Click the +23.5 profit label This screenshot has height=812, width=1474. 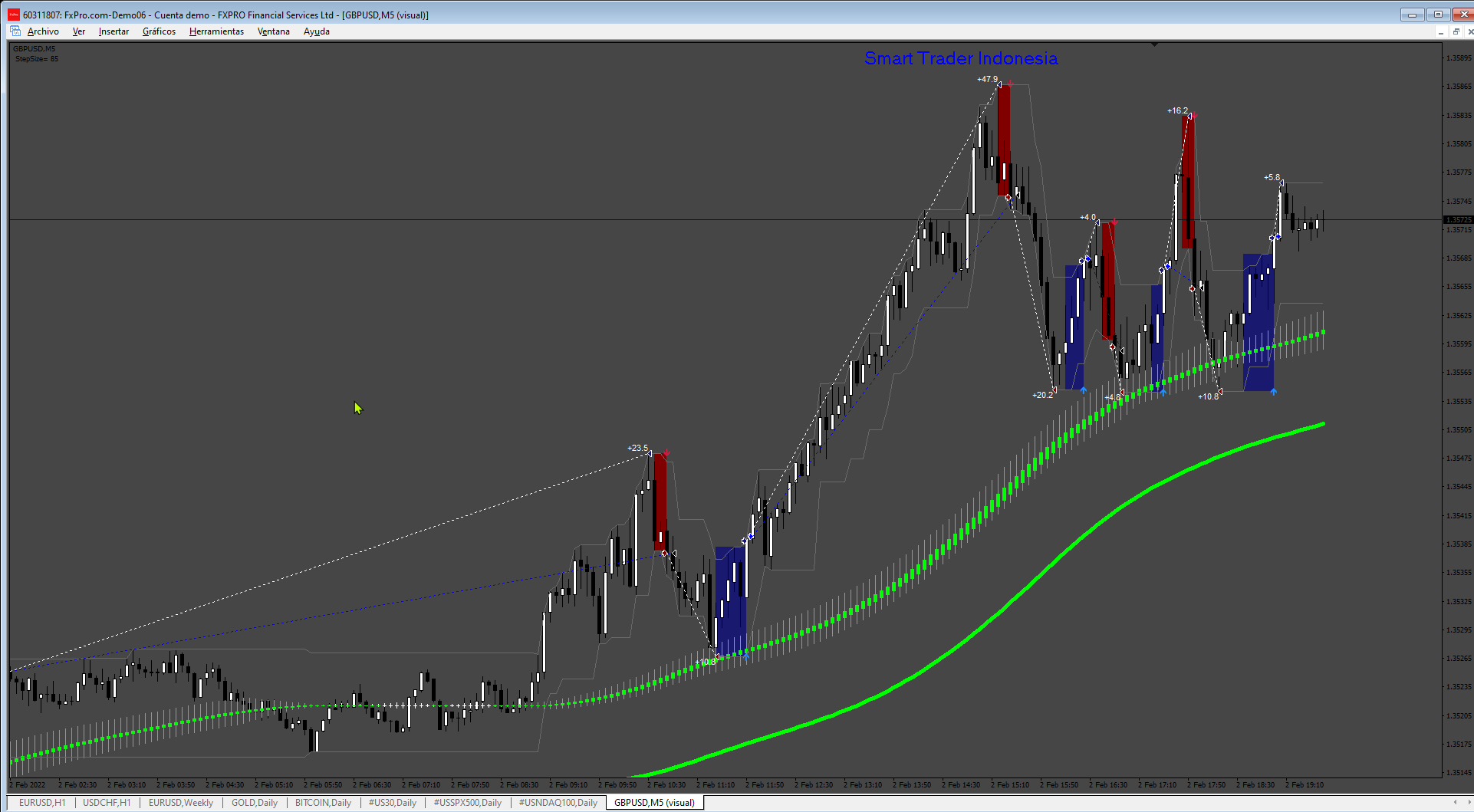(x=637, y=448)
